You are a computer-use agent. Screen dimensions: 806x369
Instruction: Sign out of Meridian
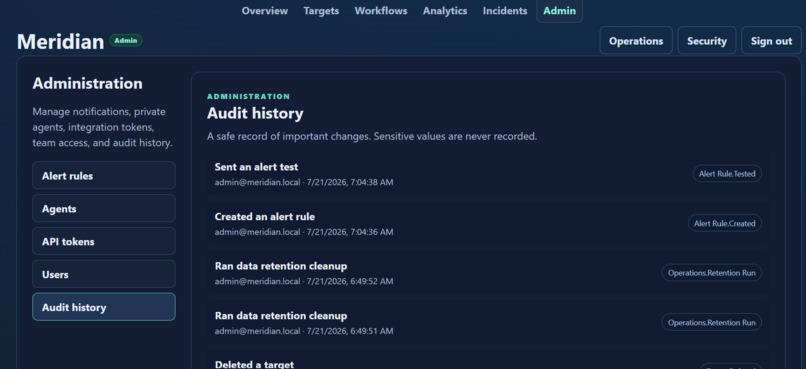(x=771, y=41)
